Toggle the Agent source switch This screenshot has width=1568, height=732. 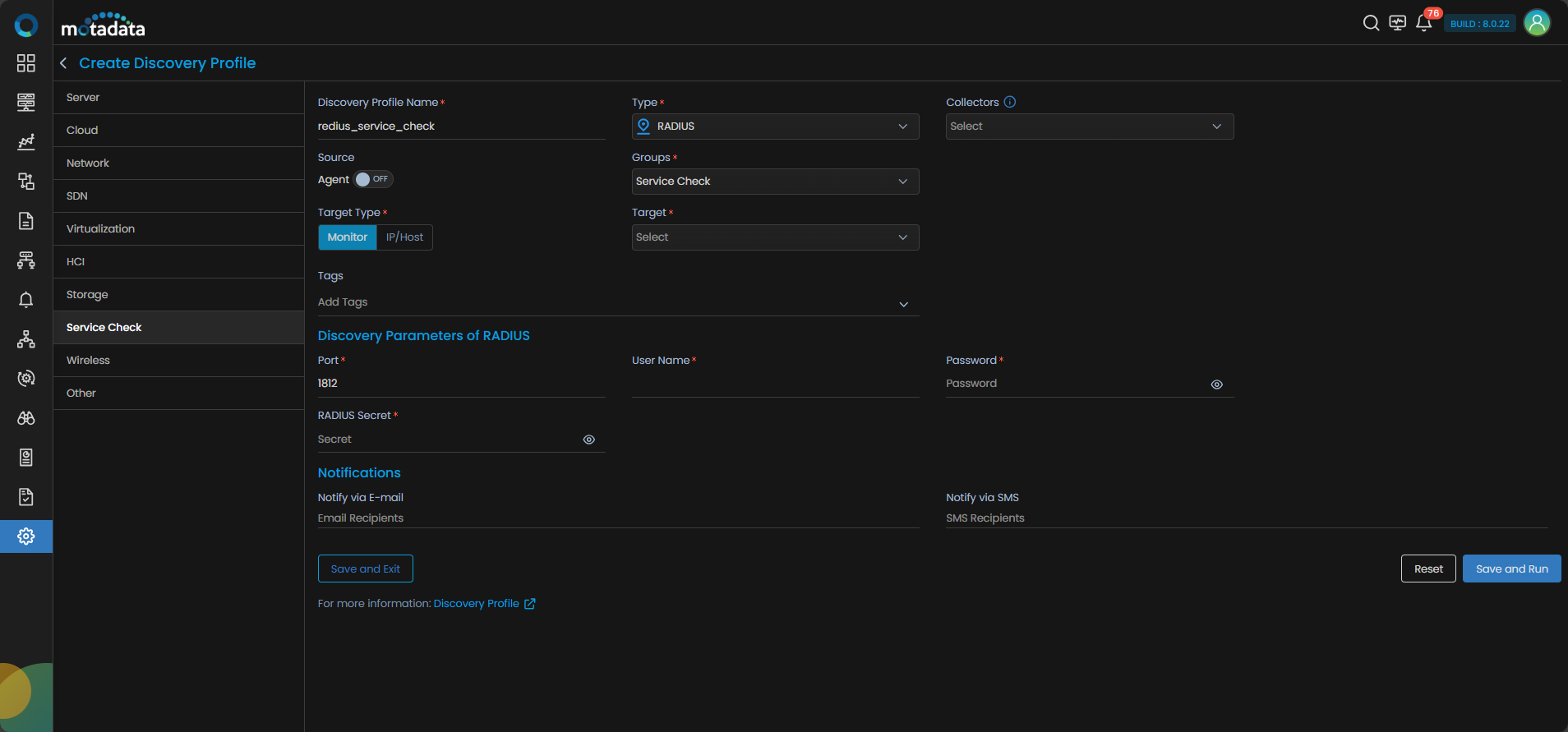coord(373,179)
